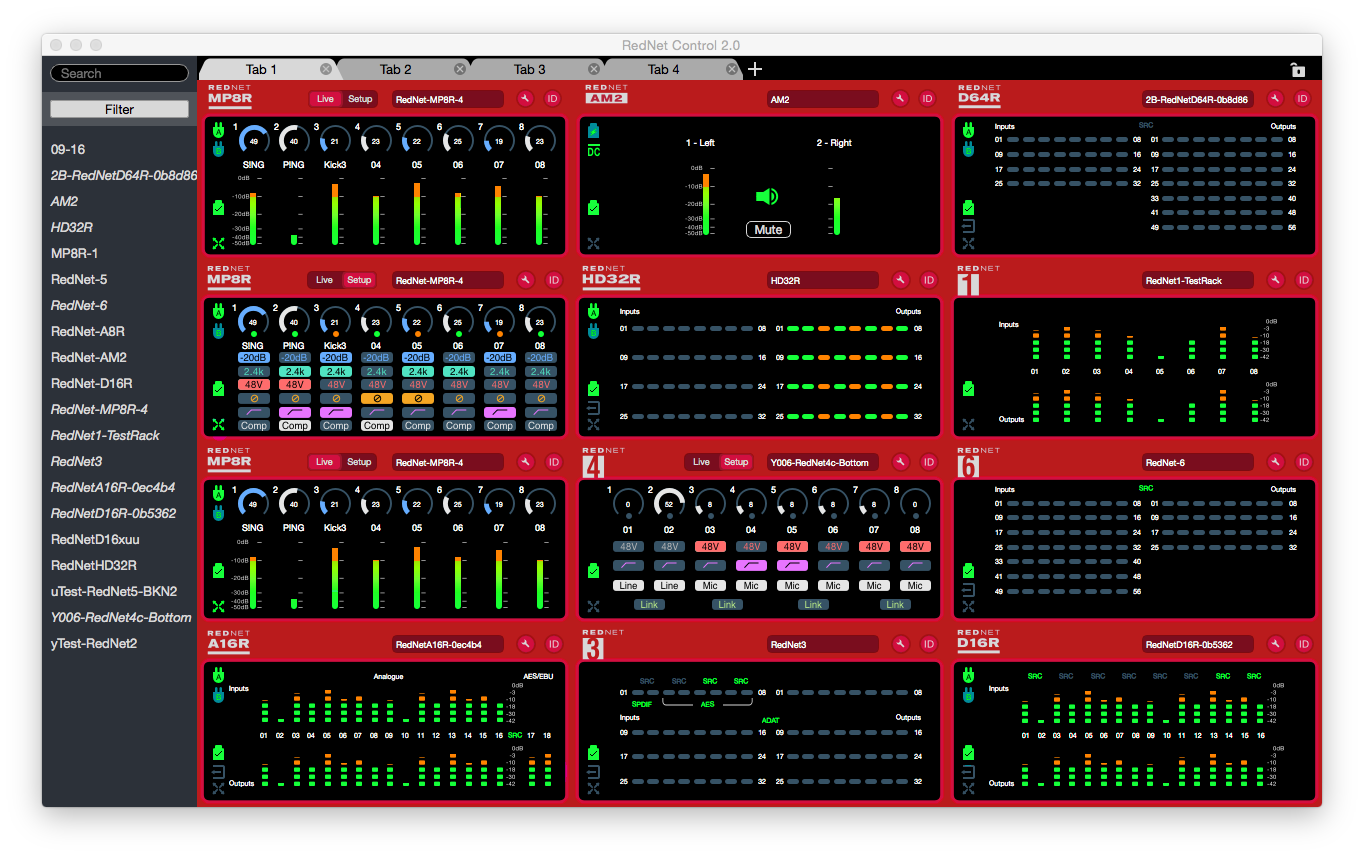This screenshot has height=857, width=1364.
Task: Select RedNetHD32R in the sidebar
Action: [x=94, y=565]
